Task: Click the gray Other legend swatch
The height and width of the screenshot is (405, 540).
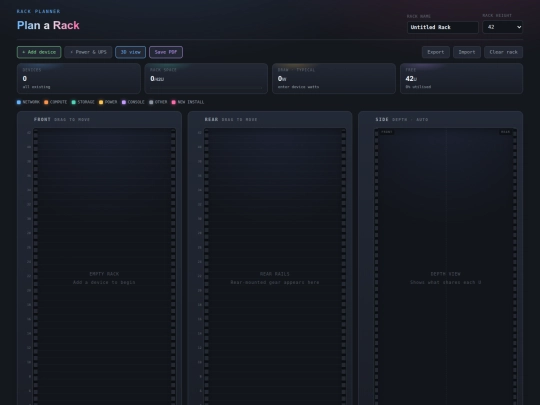Action: (151, 102)
